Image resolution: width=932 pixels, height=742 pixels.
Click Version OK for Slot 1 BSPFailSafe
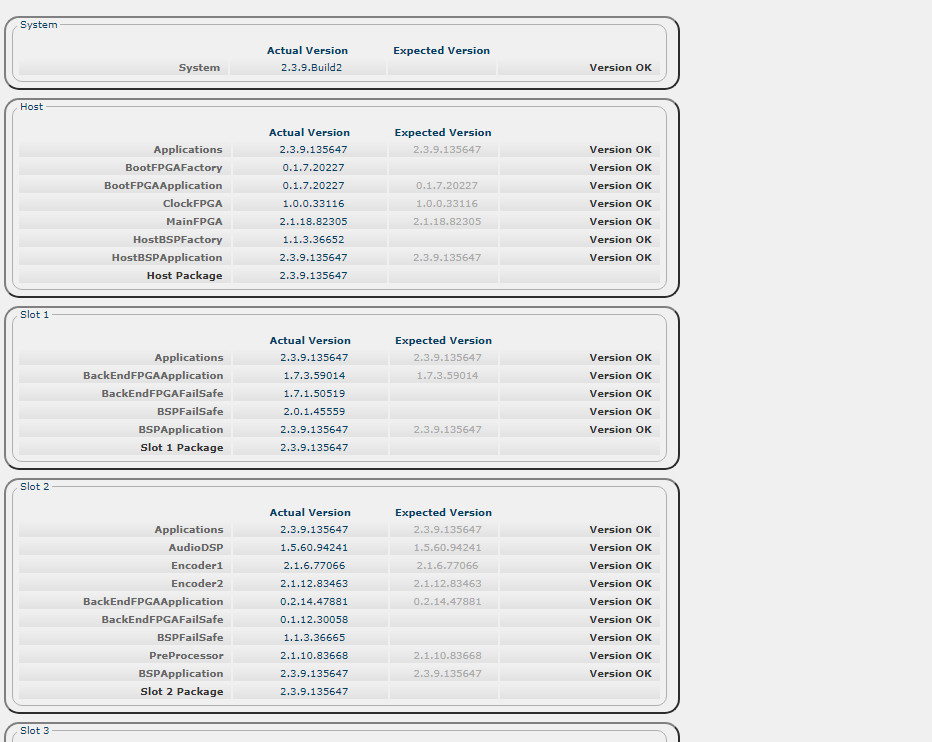coord(621,411)
